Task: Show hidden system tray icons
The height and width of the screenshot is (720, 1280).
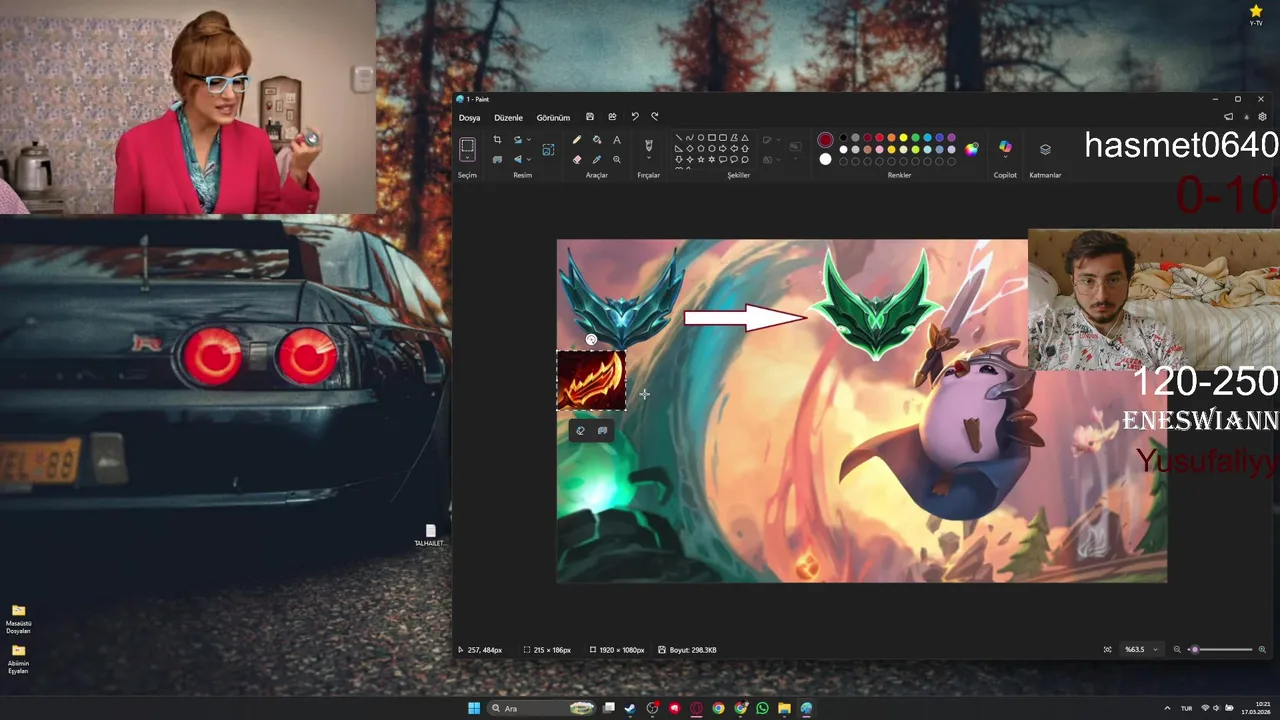Action: [1167, 708]
